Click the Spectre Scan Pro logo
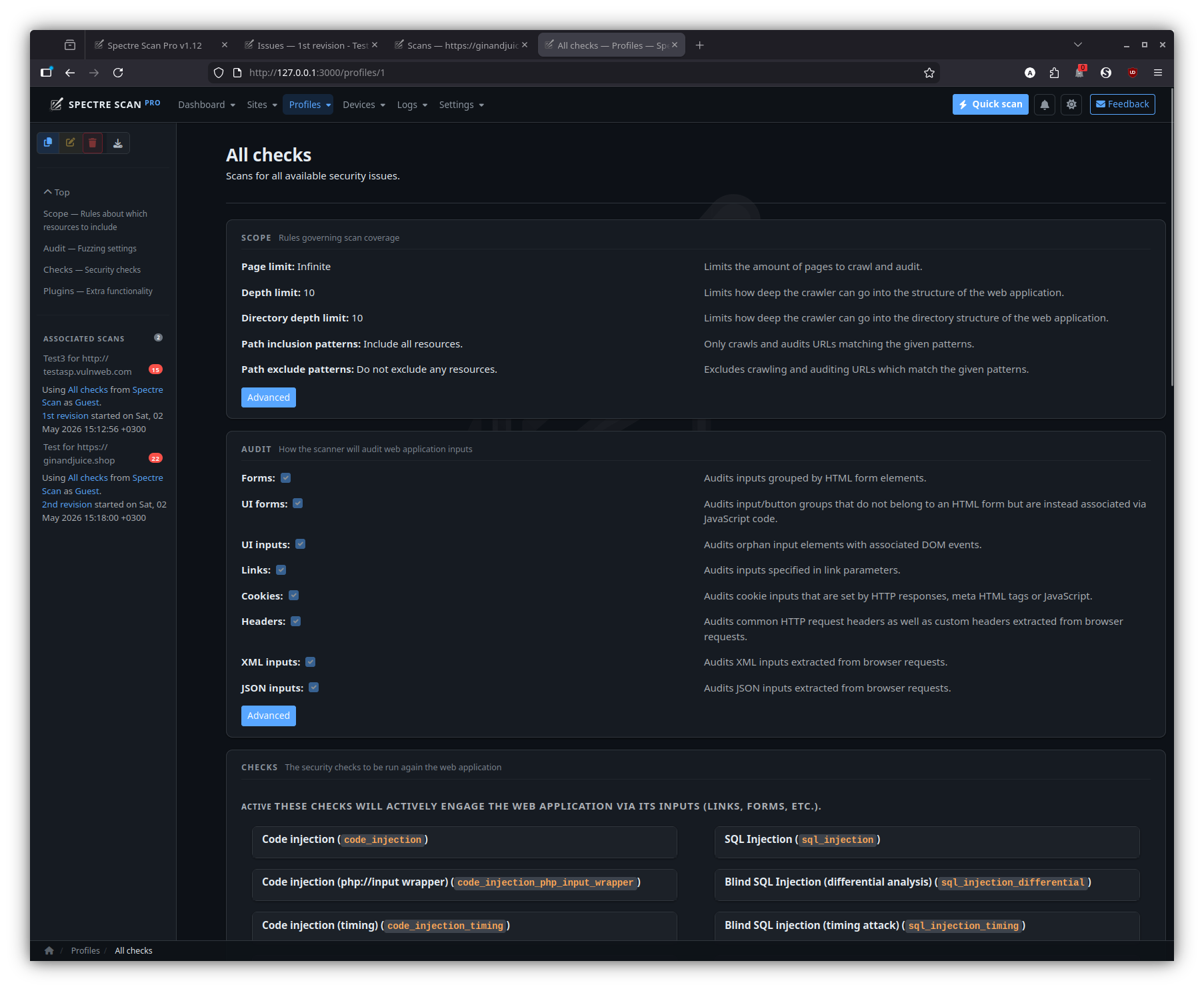Image resolution: width=1204 pixels, height=991 pixels. click(105, 104)
